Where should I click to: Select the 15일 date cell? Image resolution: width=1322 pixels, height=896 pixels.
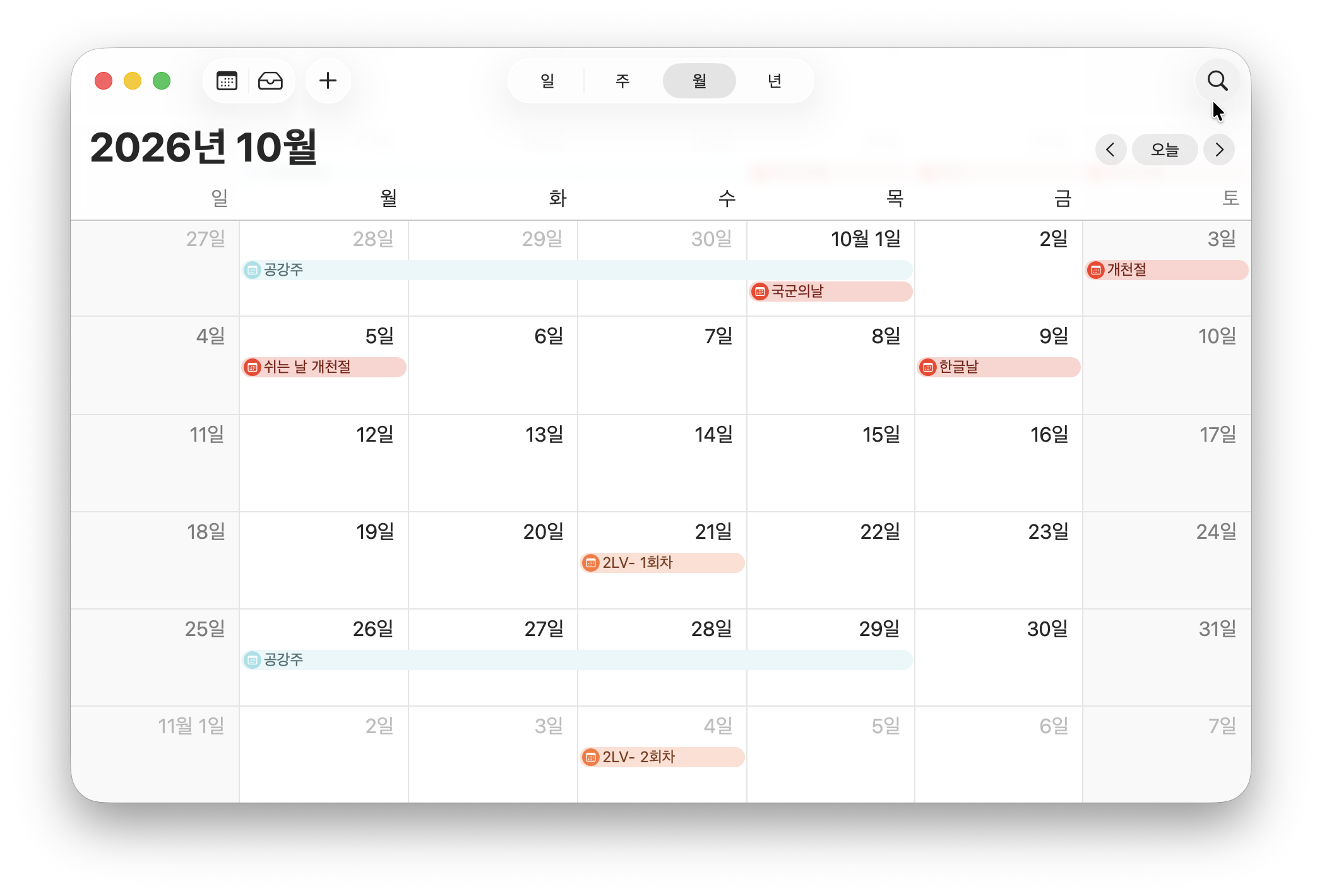831,463
